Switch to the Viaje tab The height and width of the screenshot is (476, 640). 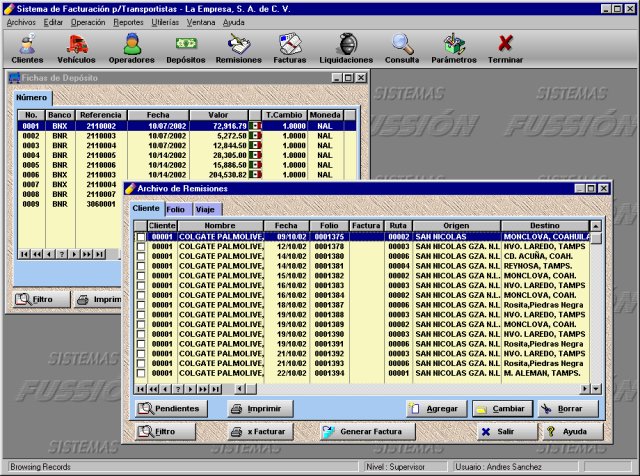tap(206, 210)
